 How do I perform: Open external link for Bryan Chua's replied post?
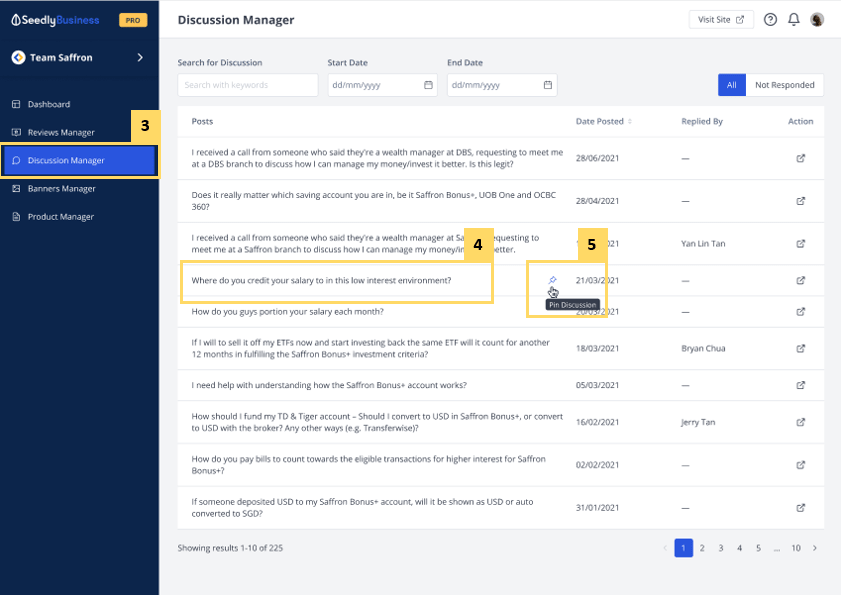click(800, 349)
